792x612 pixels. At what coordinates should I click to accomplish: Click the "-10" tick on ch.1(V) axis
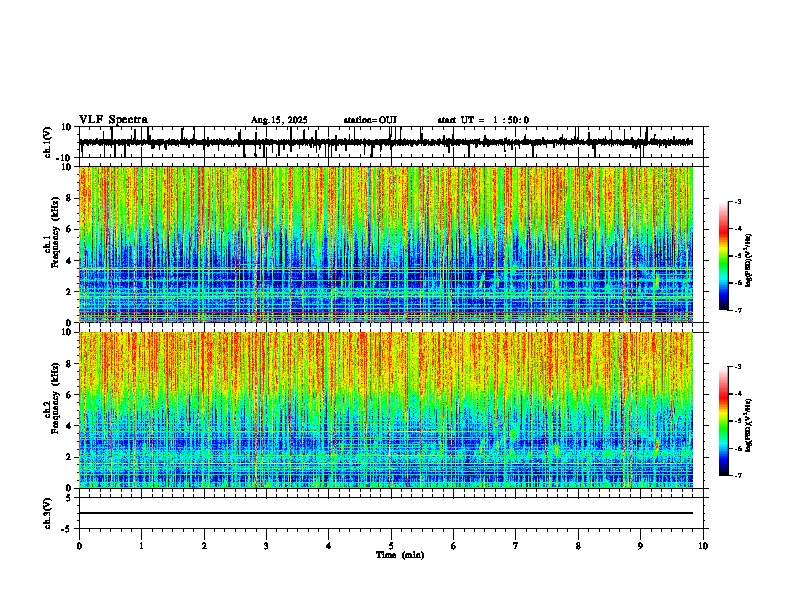coord(65,158)
